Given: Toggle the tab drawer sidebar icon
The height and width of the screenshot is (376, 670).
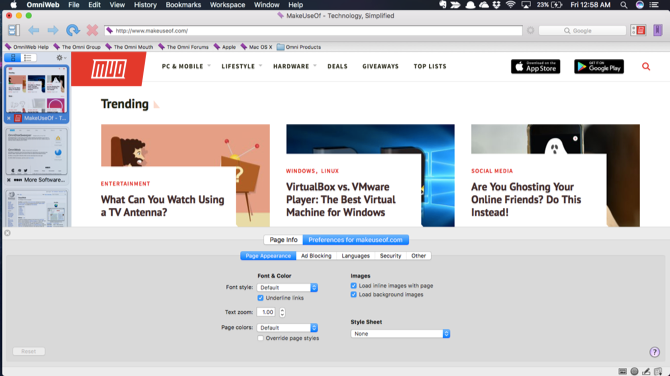Looking at the screenshot, I should point(14,30).
